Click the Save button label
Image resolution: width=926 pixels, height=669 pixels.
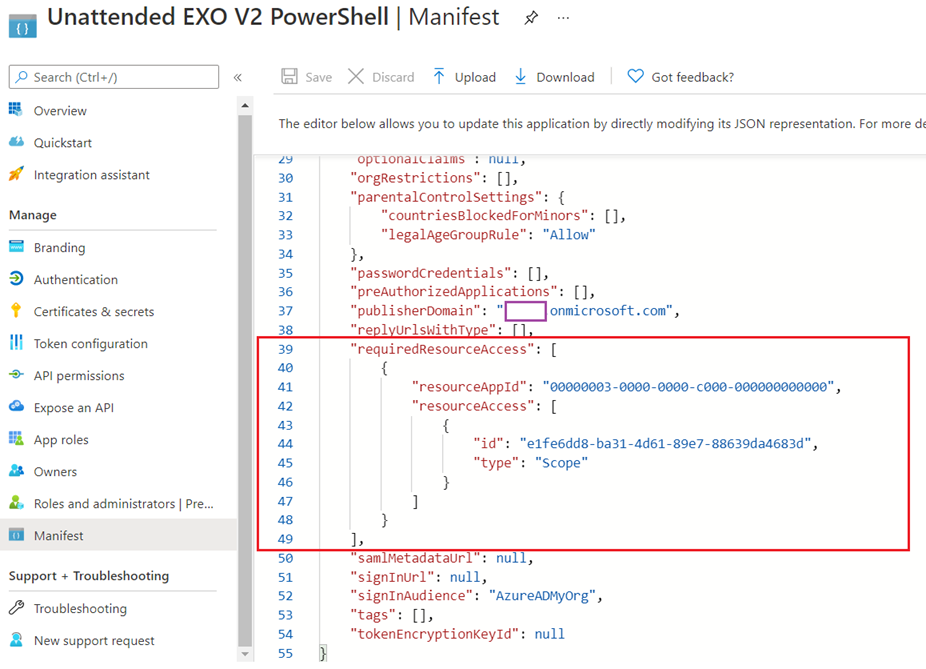tap(318, 77)
